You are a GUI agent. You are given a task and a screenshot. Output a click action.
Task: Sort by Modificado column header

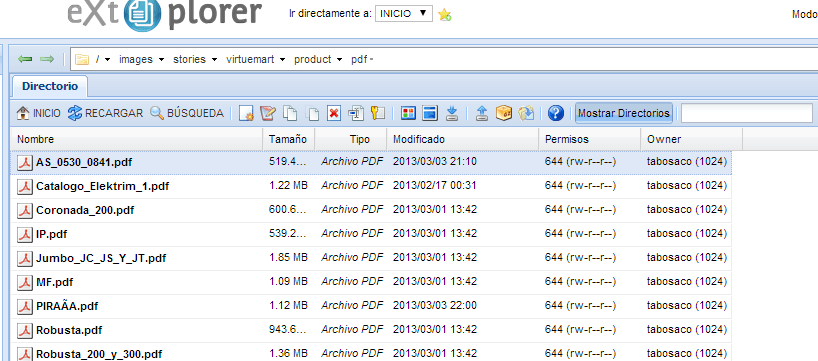[x=463, y=139]
